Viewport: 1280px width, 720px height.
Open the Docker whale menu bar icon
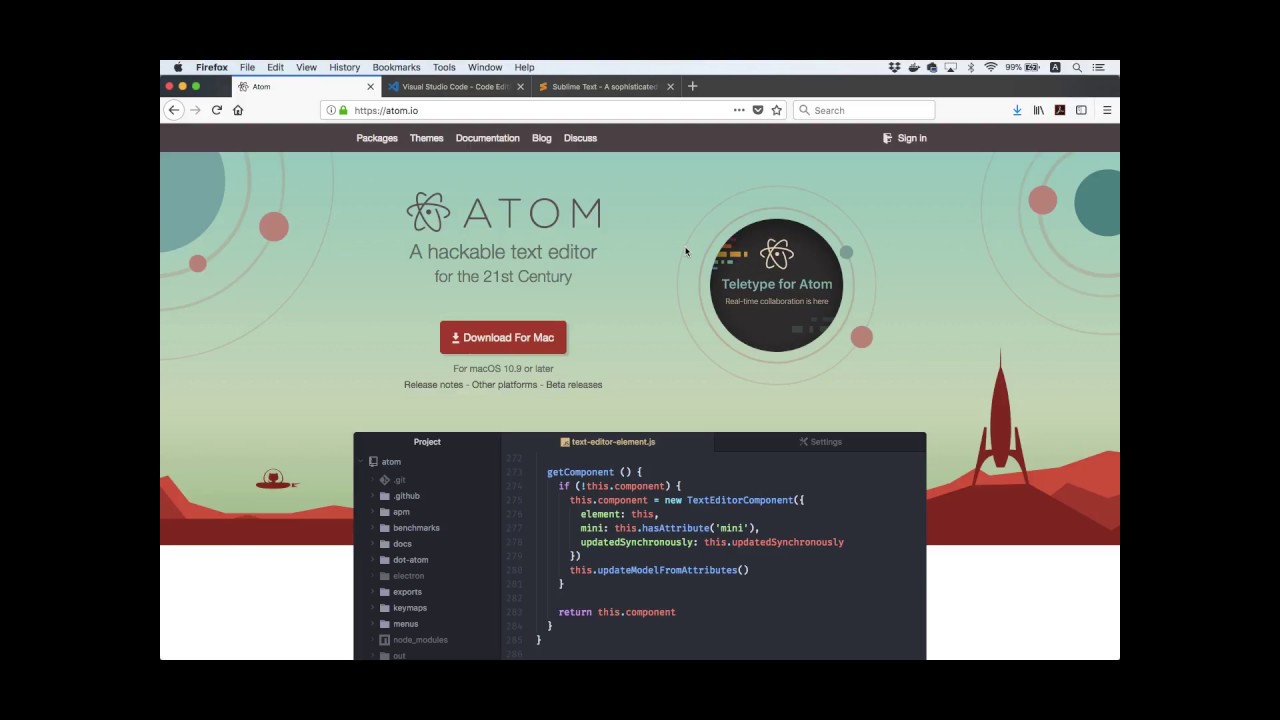pyautogui.click(x=913, y=67)
